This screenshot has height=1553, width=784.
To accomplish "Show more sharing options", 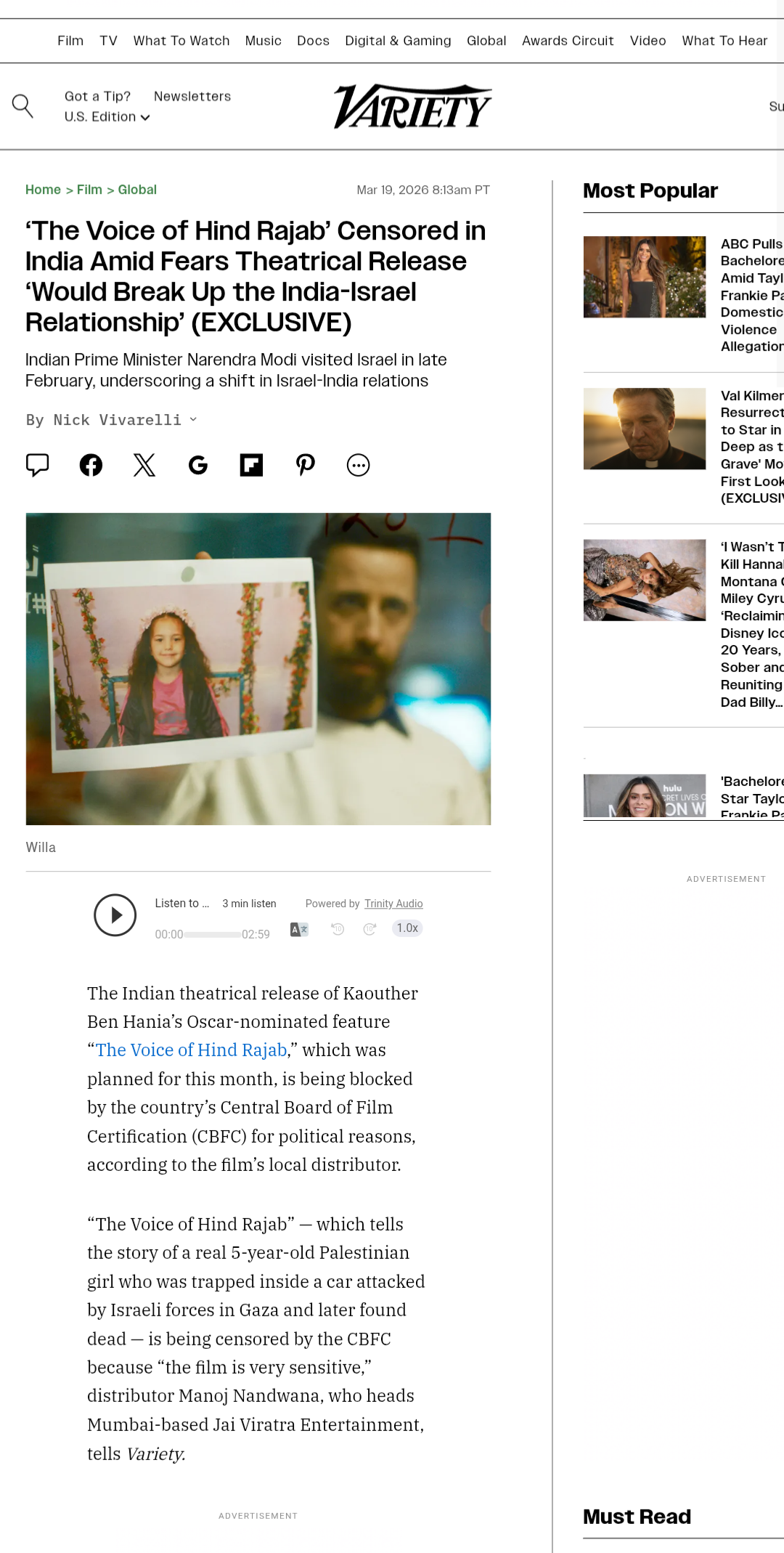I will click(x=358, y=465).
